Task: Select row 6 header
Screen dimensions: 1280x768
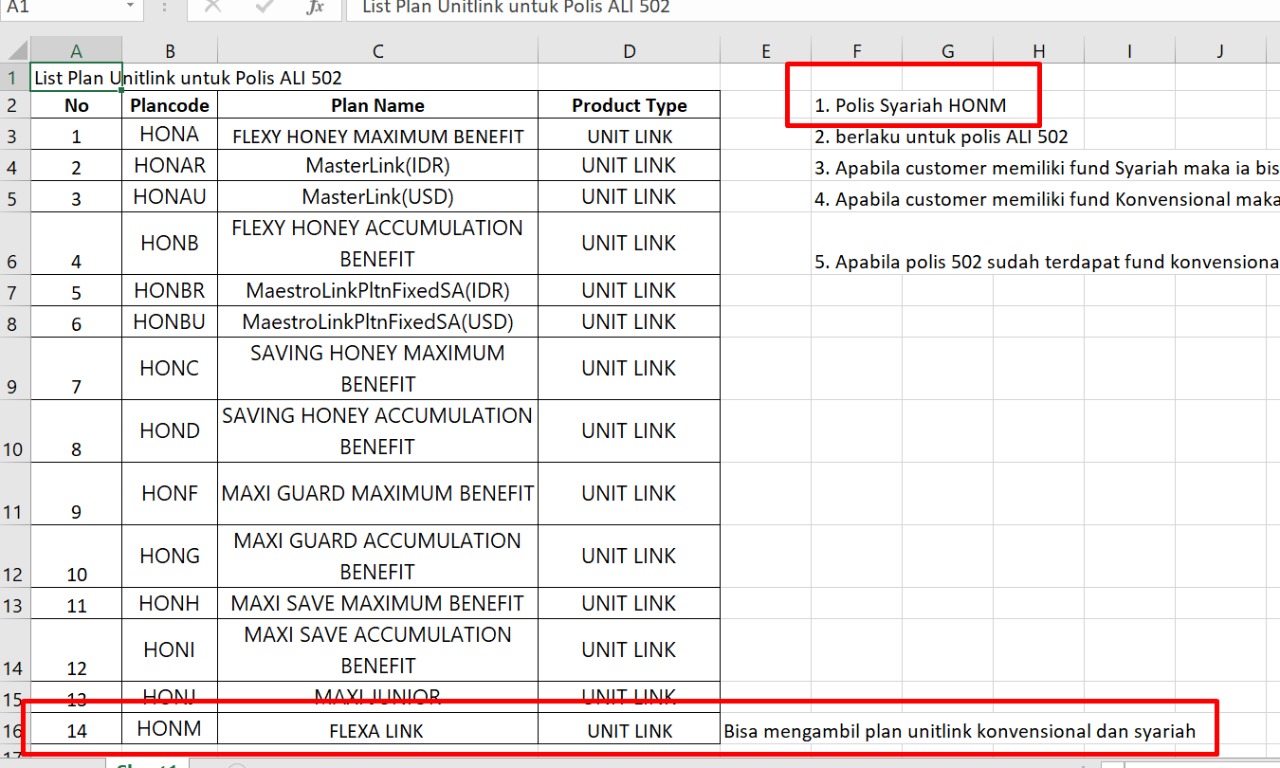Action: (x=14, y=243)
